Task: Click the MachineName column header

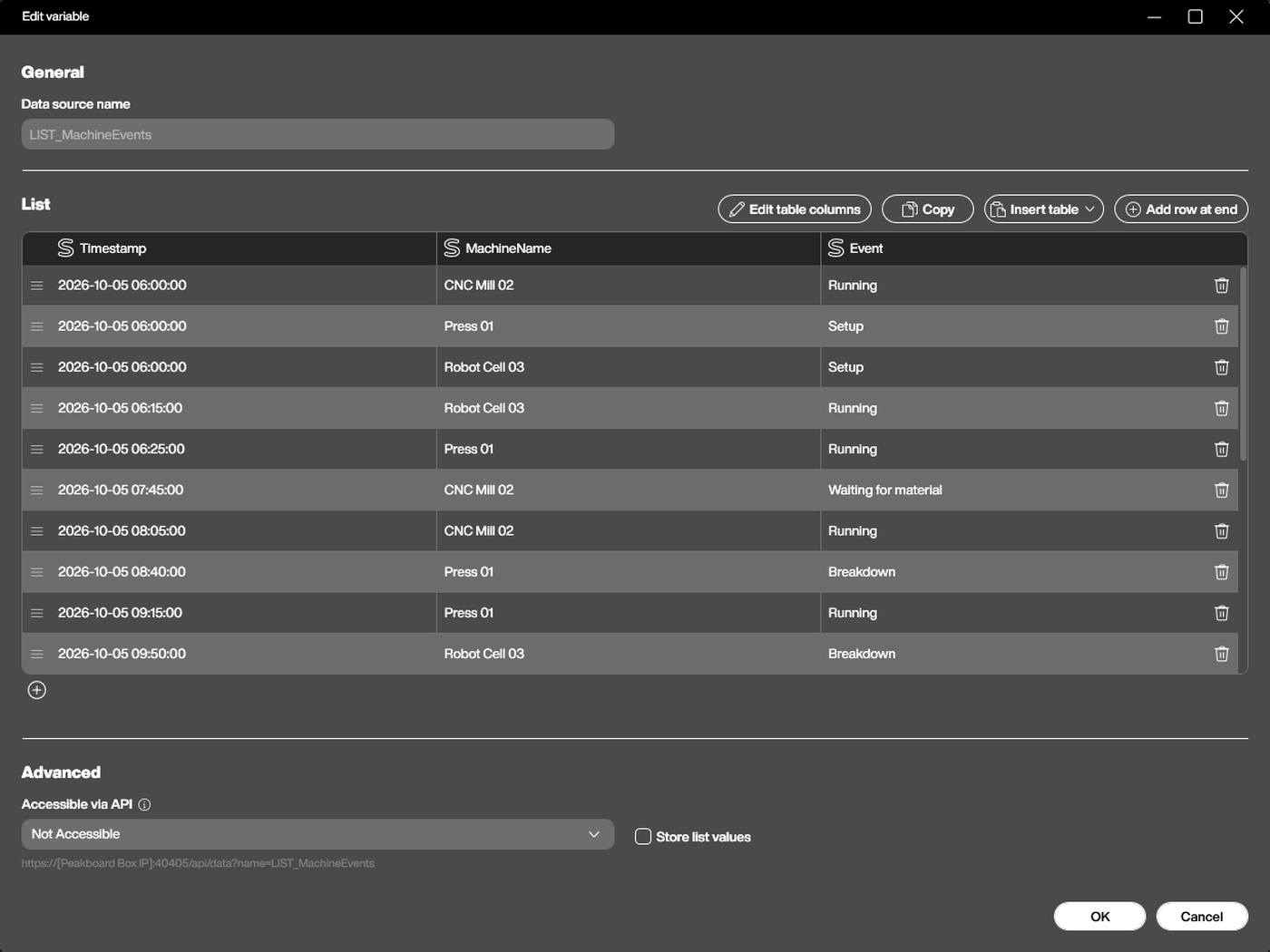Action: pyautogui.click(x=628, y=248)
